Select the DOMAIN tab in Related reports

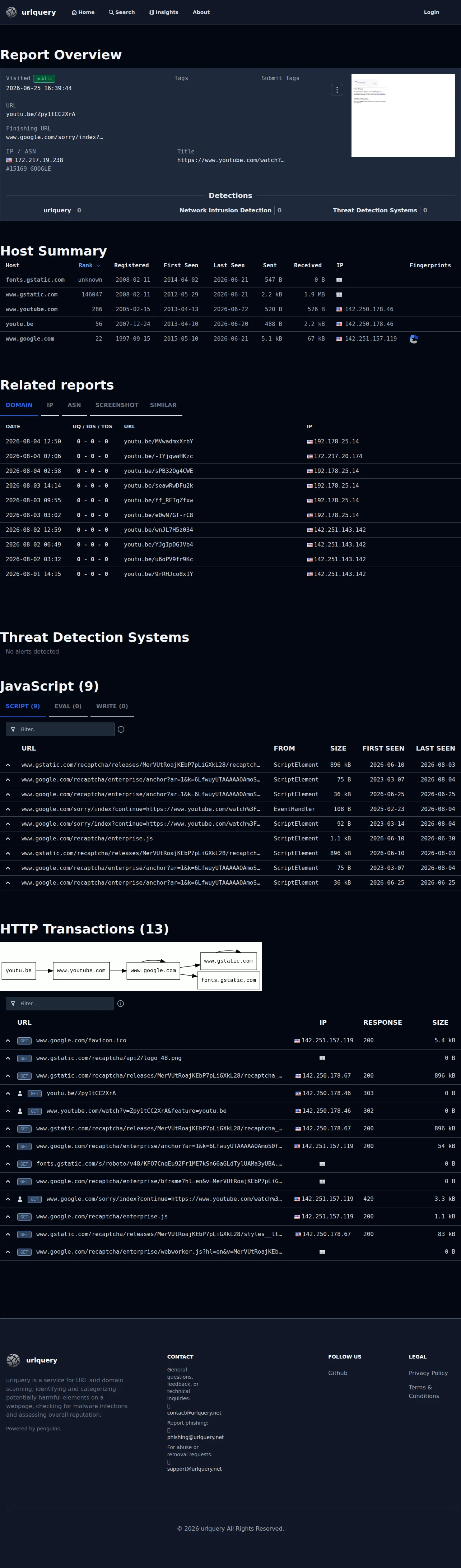(19, 405)
